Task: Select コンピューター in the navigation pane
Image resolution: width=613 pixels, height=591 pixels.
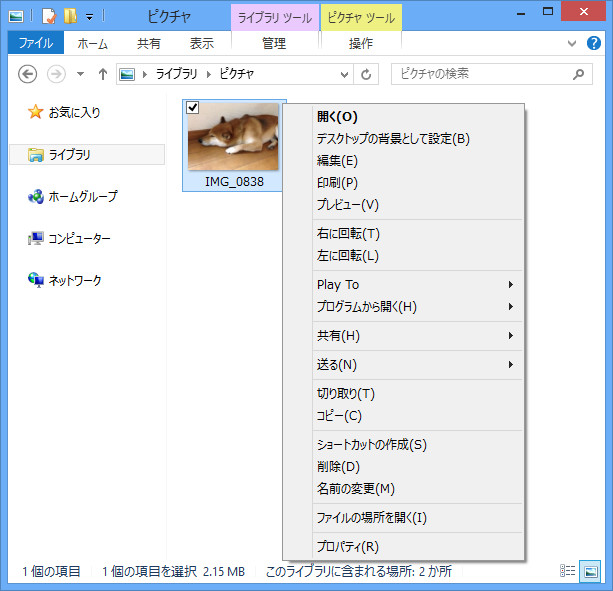Action: tap(79, 238)
